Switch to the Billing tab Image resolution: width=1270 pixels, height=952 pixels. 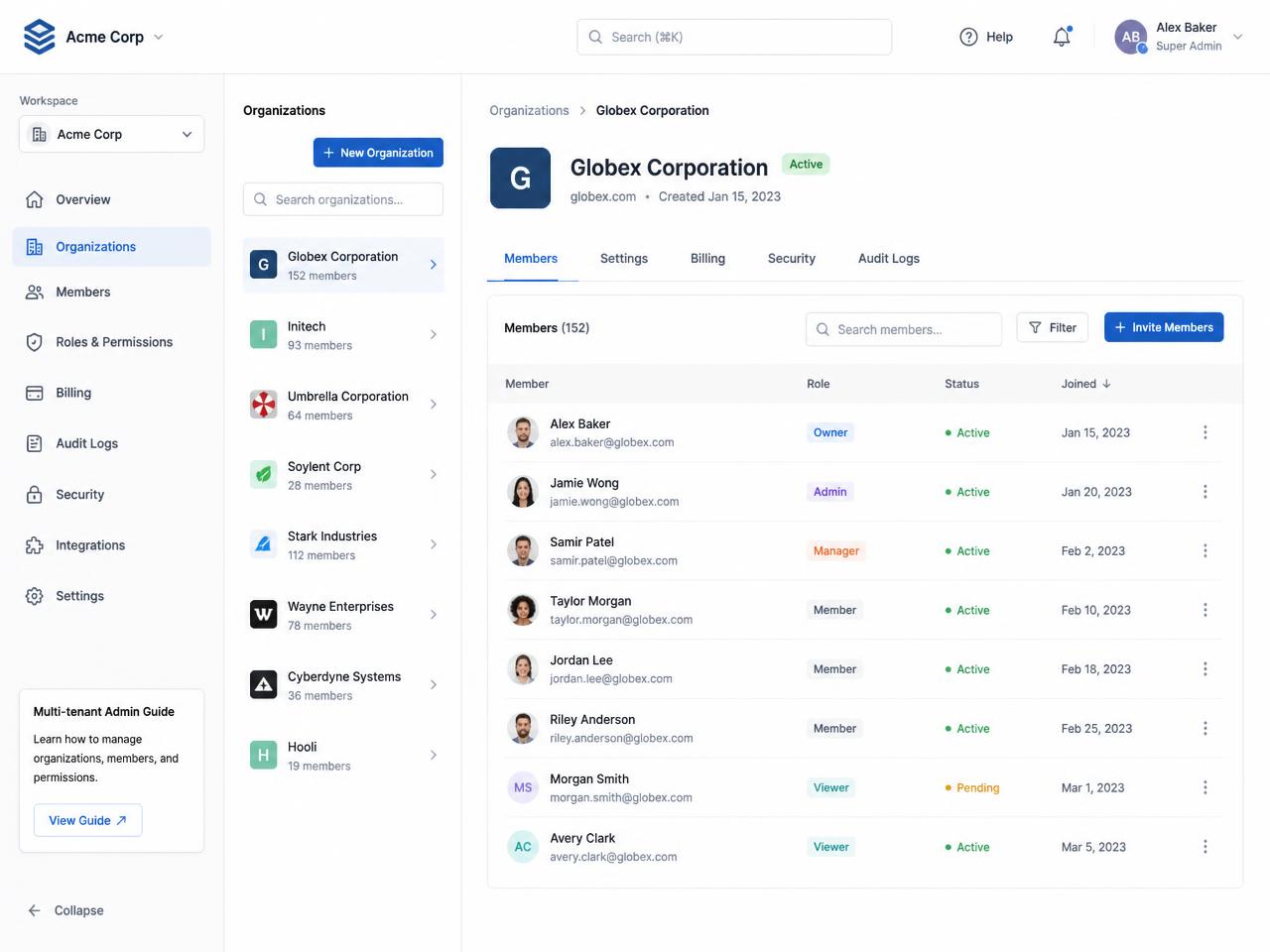(707, 258)
